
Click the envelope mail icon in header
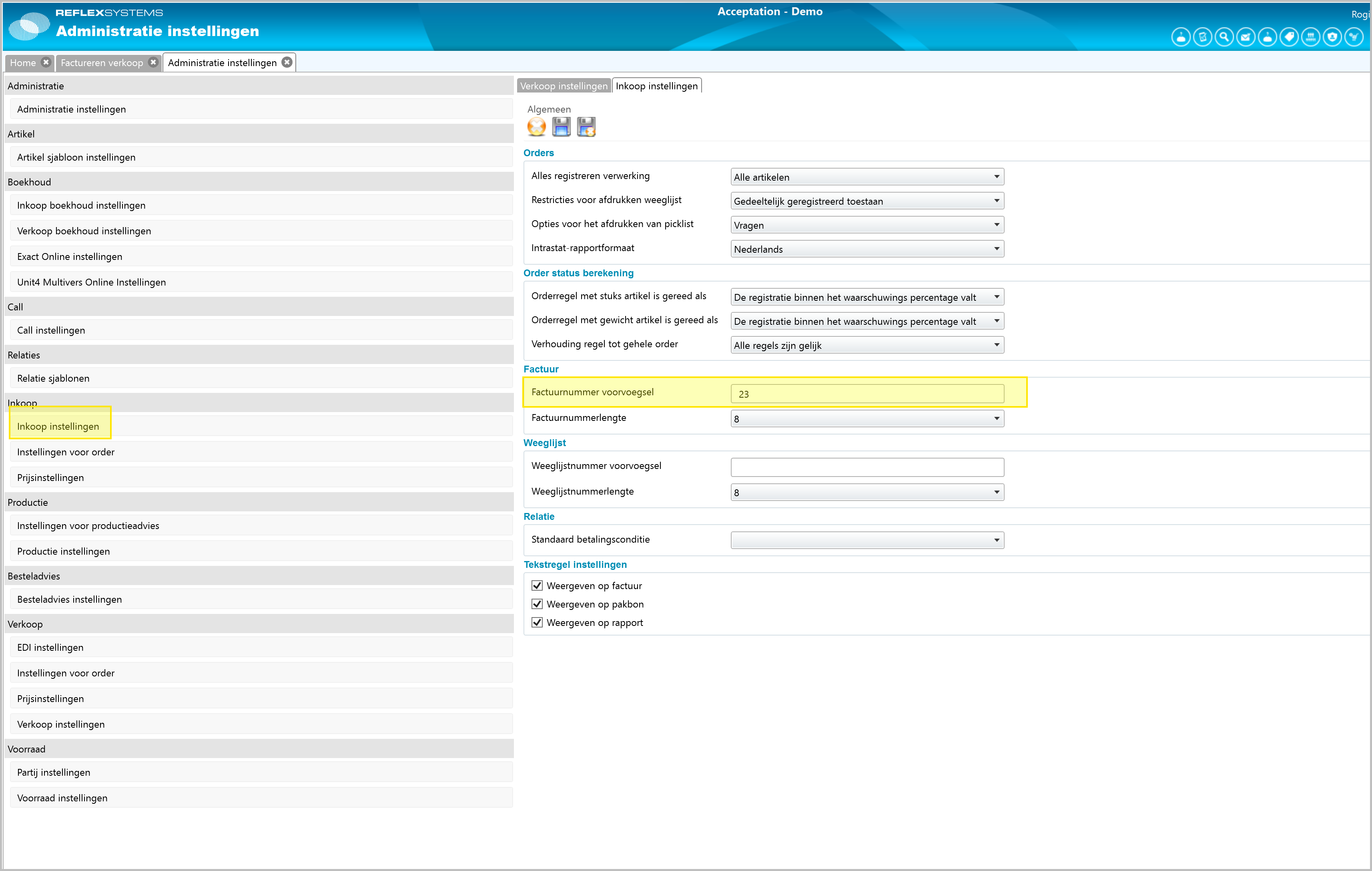[x=1246, y=38]
